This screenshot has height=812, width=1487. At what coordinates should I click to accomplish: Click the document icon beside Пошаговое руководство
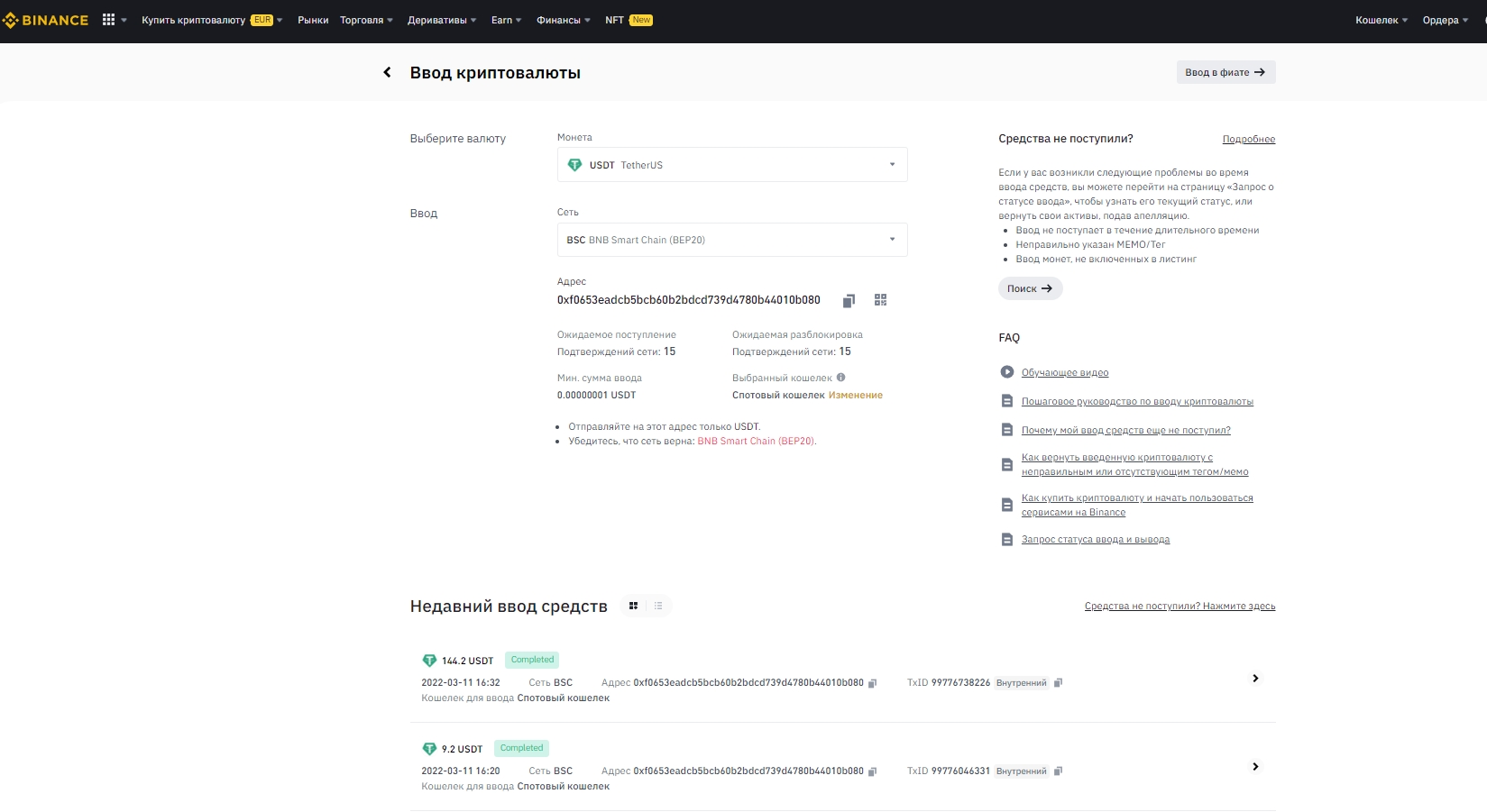[x=1007, y=401]
